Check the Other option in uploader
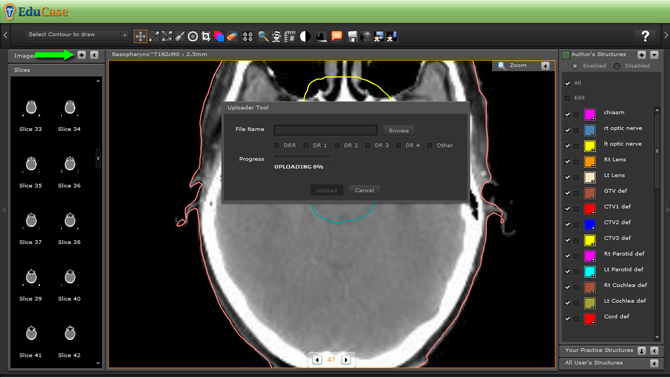Image resolution: width=670 pixels, height=377 pixels. tap(429, 145)
